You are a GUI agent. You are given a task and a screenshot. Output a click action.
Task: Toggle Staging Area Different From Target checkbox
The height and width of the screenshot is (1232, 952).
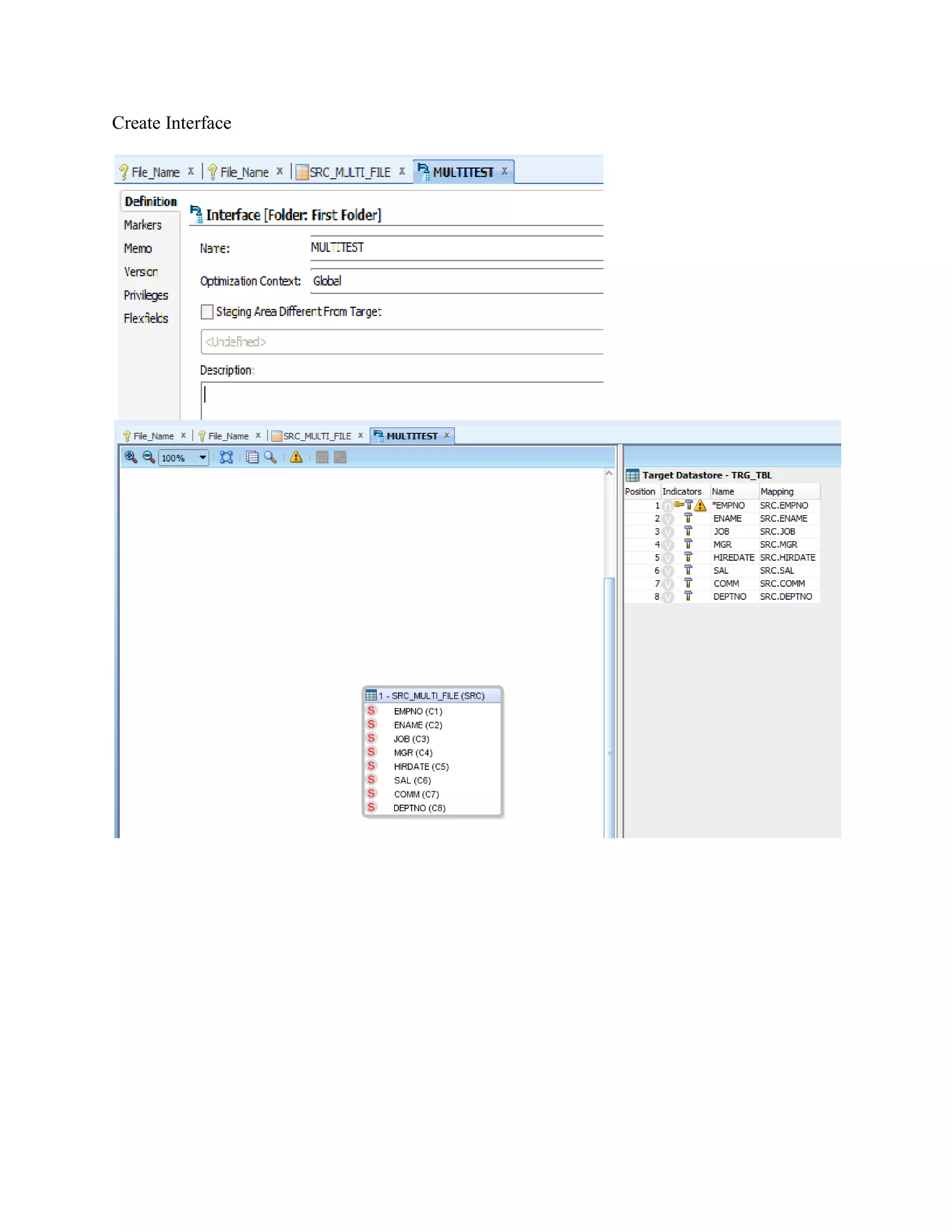pyautogui.click(x=207, y=311)
